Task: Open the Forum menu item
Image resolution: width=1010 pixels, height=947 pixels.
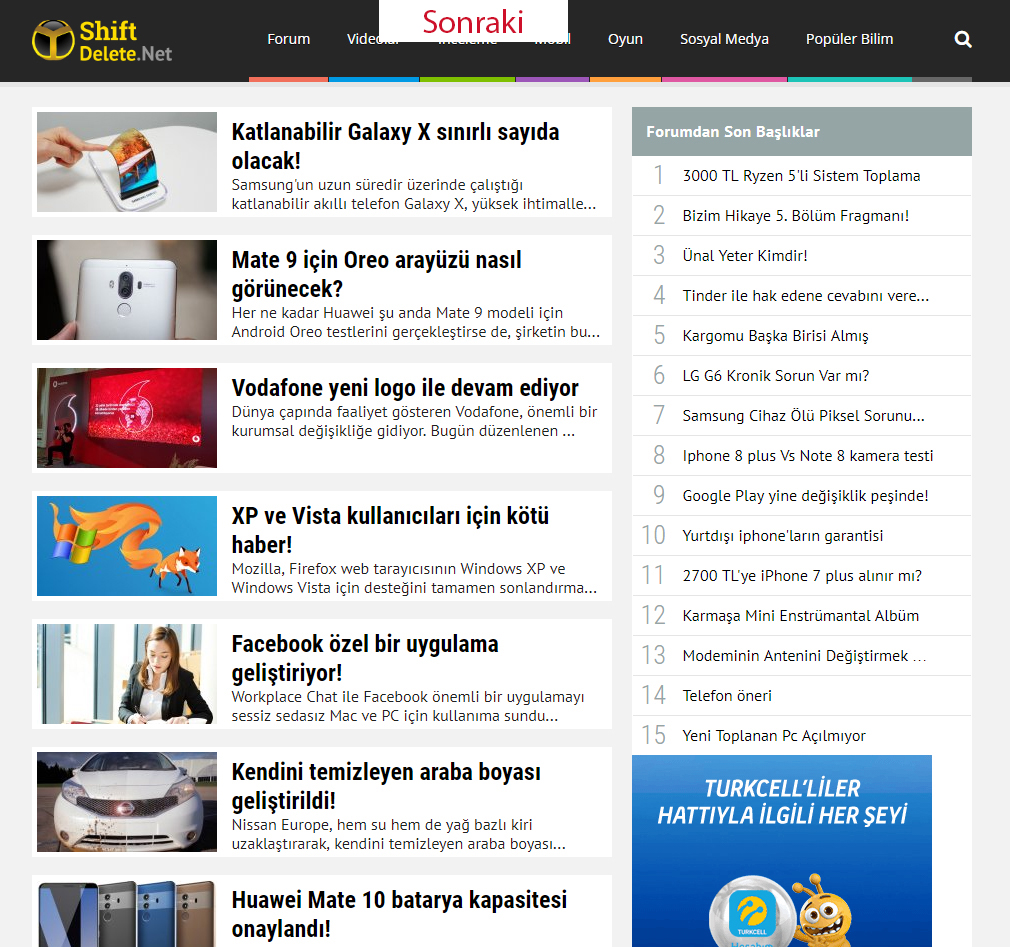Action: 289,39
